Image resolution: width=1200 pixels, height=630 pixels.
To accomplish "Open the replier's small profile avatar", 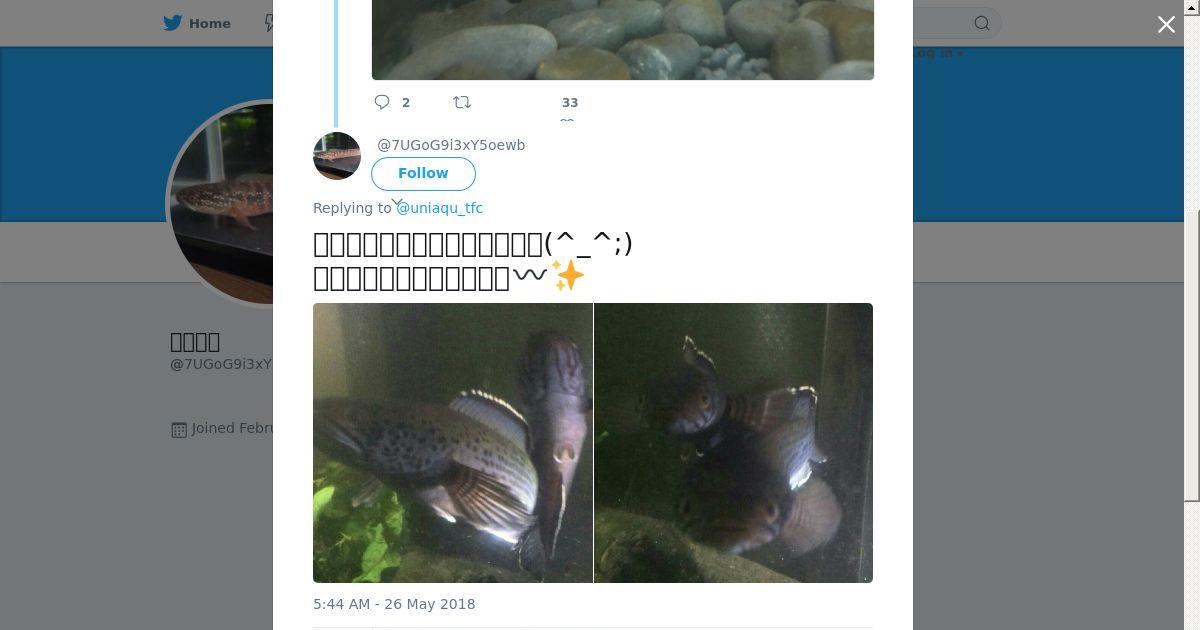I will pos(337,156).
